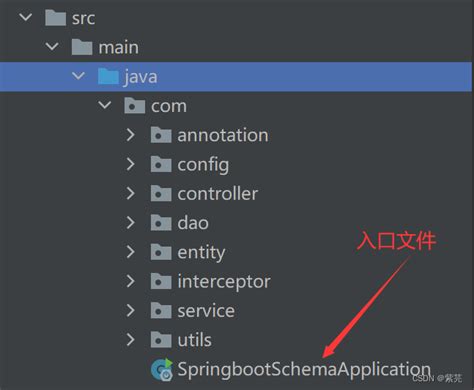
Task: Collapse the src folder chevron
Action: coord(26,17)
